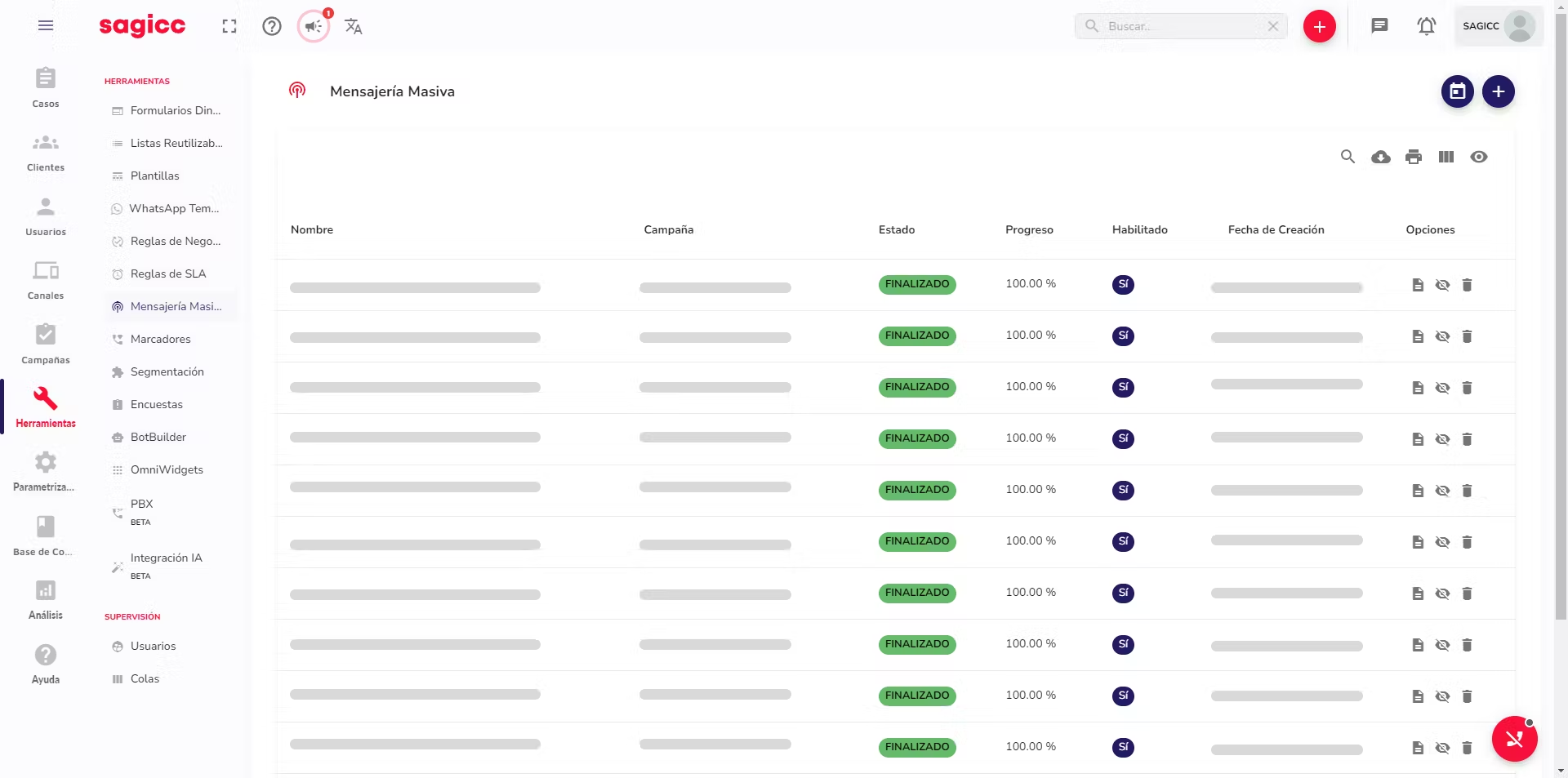The width and height of the screenshot is (1568, 778).
Task: Sort table by Fecha de Creación header
Action: tap(1276, 229)
